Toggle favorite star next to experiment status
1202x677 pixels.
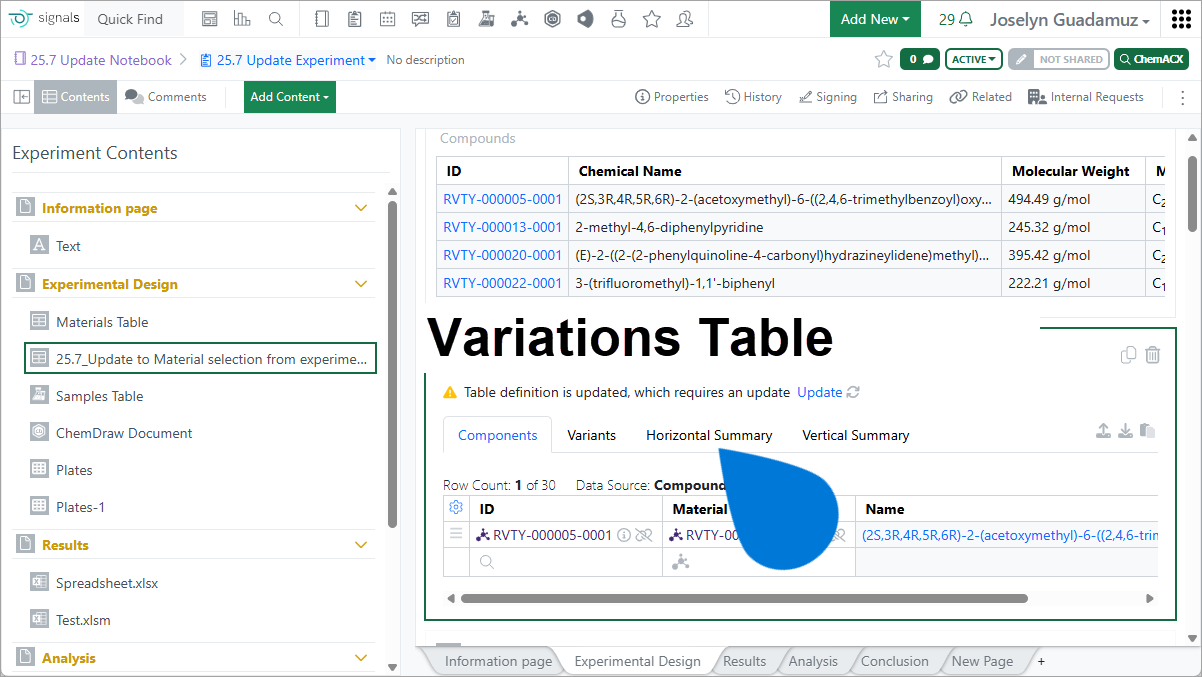point(883,60)
